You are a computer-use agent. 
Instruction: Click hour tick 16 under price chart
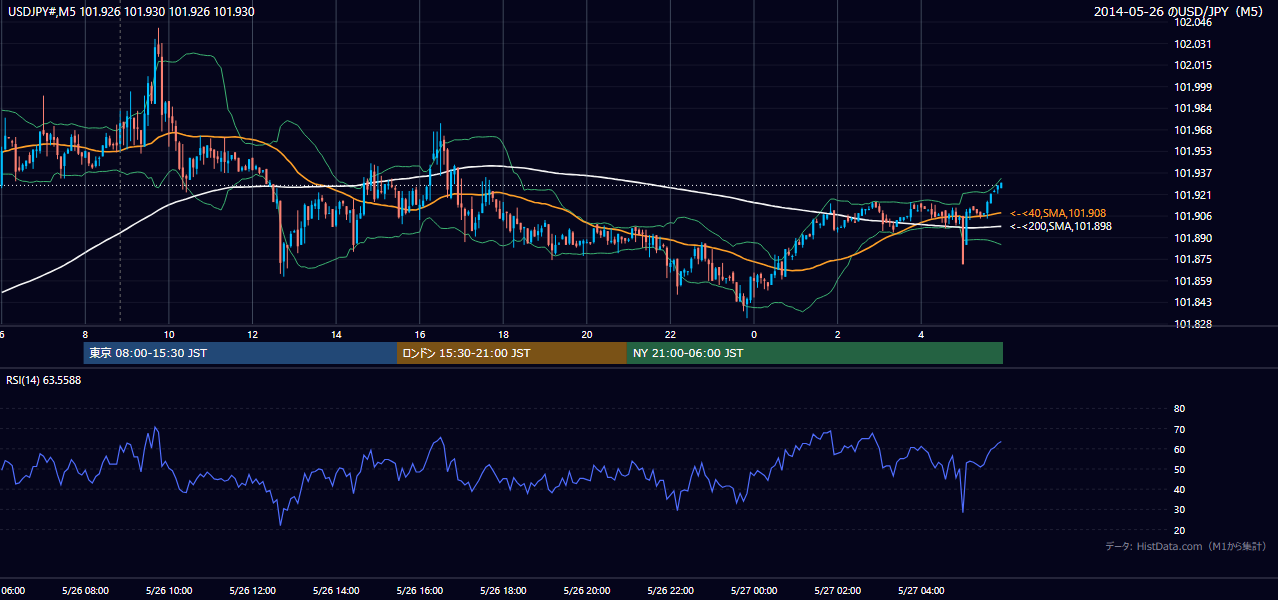[420, 335]
